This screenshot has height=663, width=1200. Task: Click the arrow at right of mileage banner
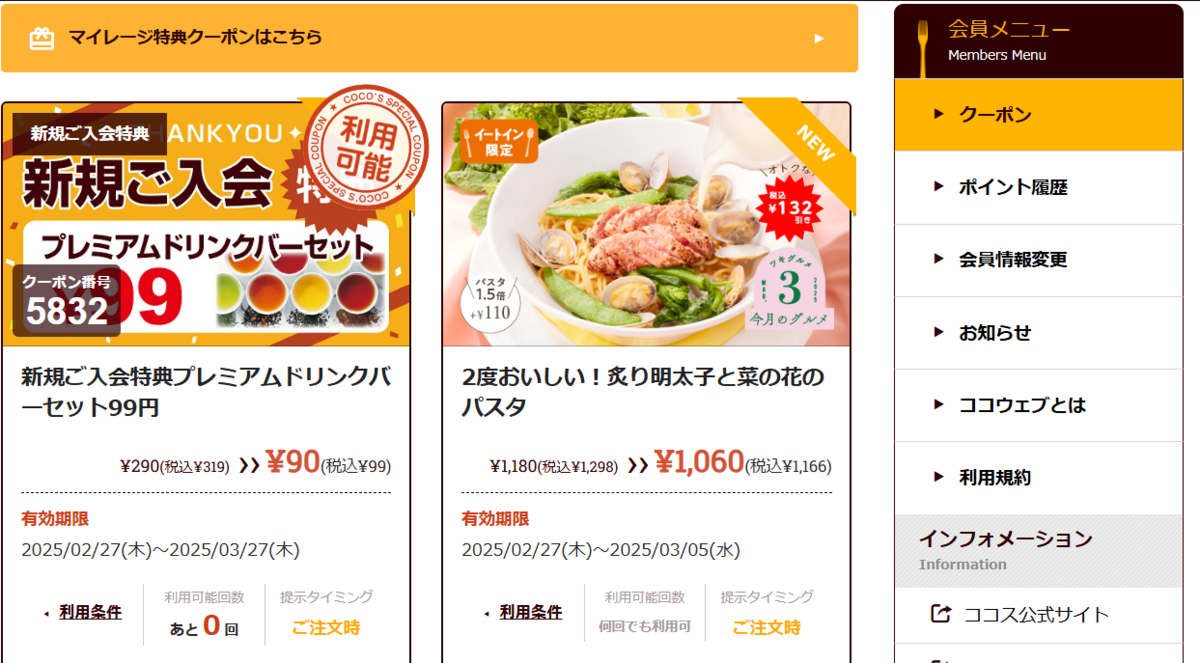click(x=819, y=38)
